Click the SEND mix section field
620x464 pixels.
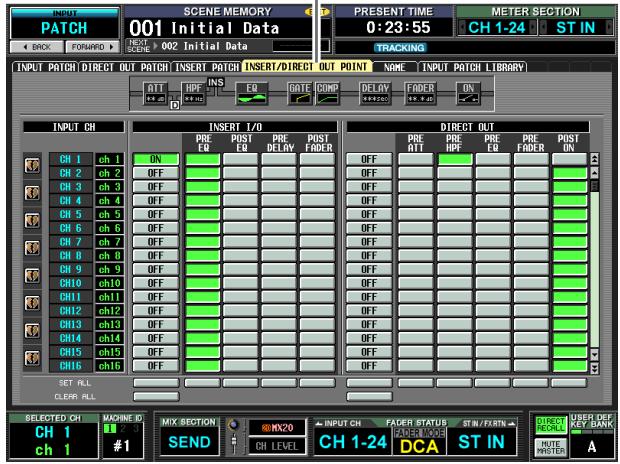tap(189, 442)
